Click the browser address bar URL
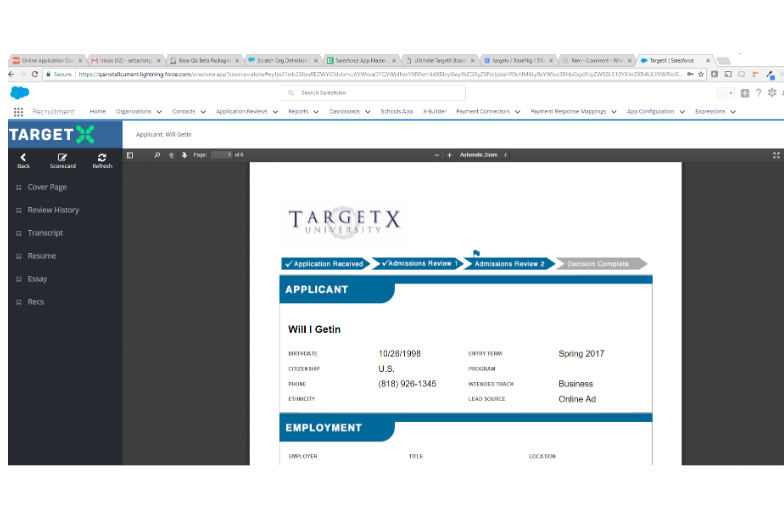The width and height of the screenshot is (784, 520). click(380, 74)
